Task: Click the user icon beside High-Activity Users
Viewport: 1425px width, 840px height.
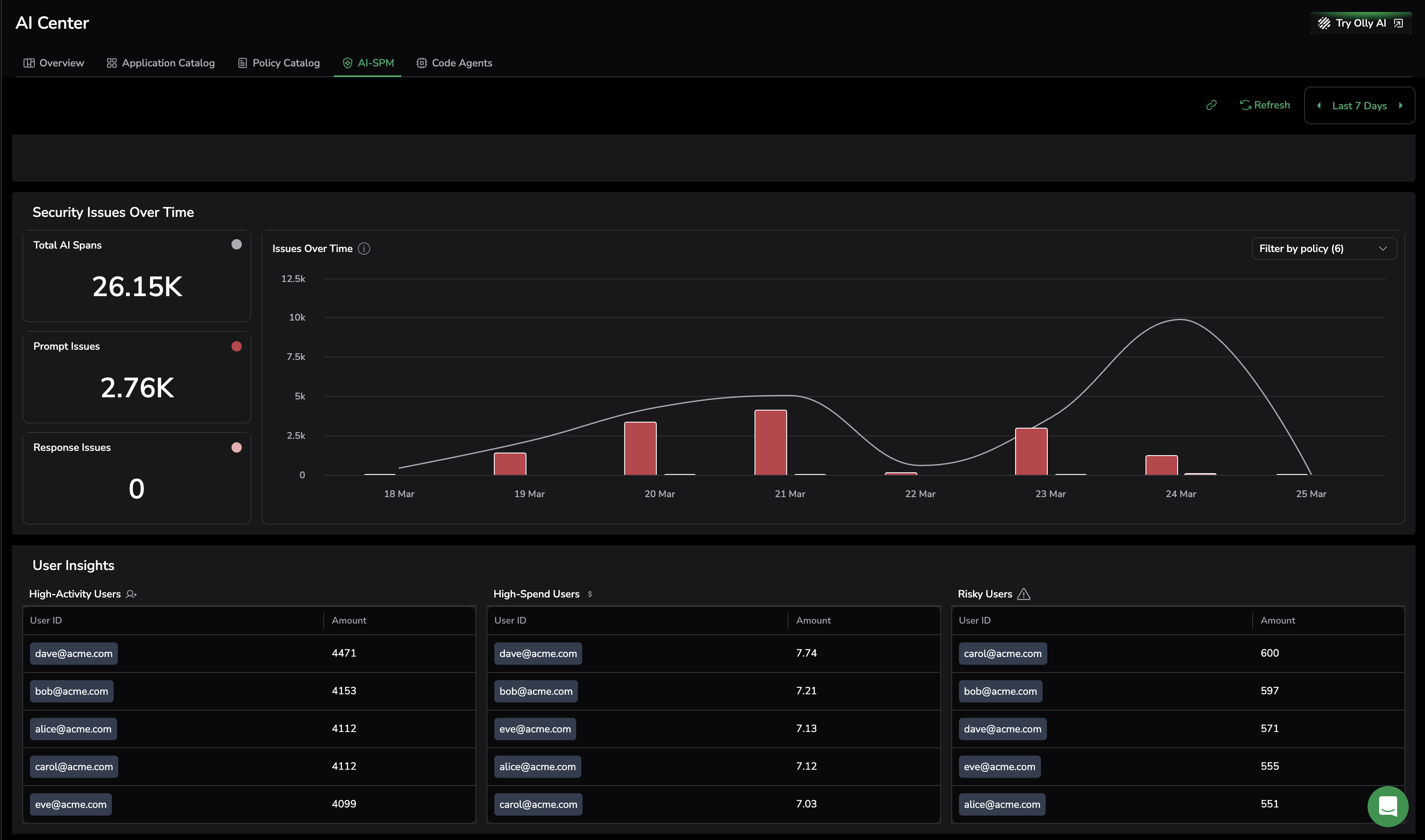Action: [131, 594]
